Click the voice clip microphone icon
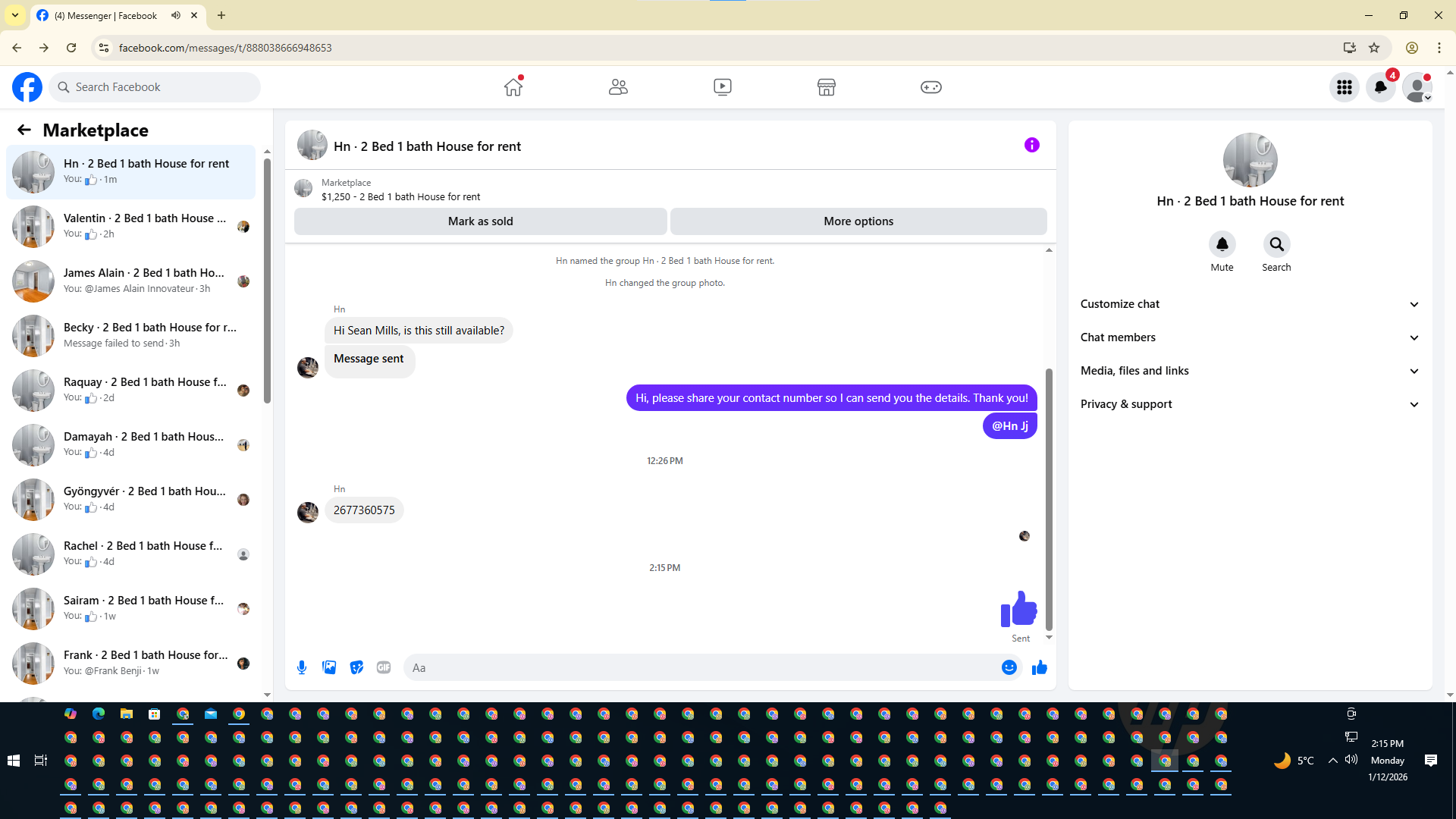 (x=302, y=667)
